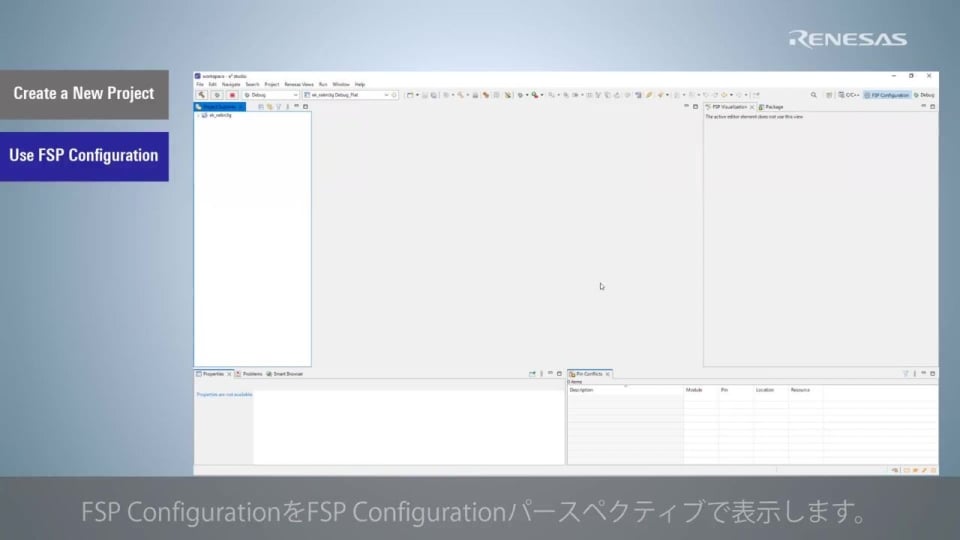Viewport: 960px width, 540px height.
Task: Maximize the Project Explorer view
Action: click(x=306, y=107)
